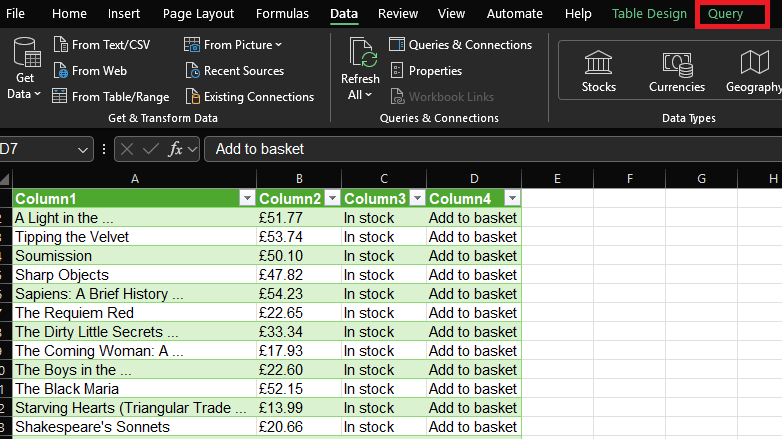This screenshot has height=439, width=782.
Task: Click Workbook Links command
Action: pos(442,97)
